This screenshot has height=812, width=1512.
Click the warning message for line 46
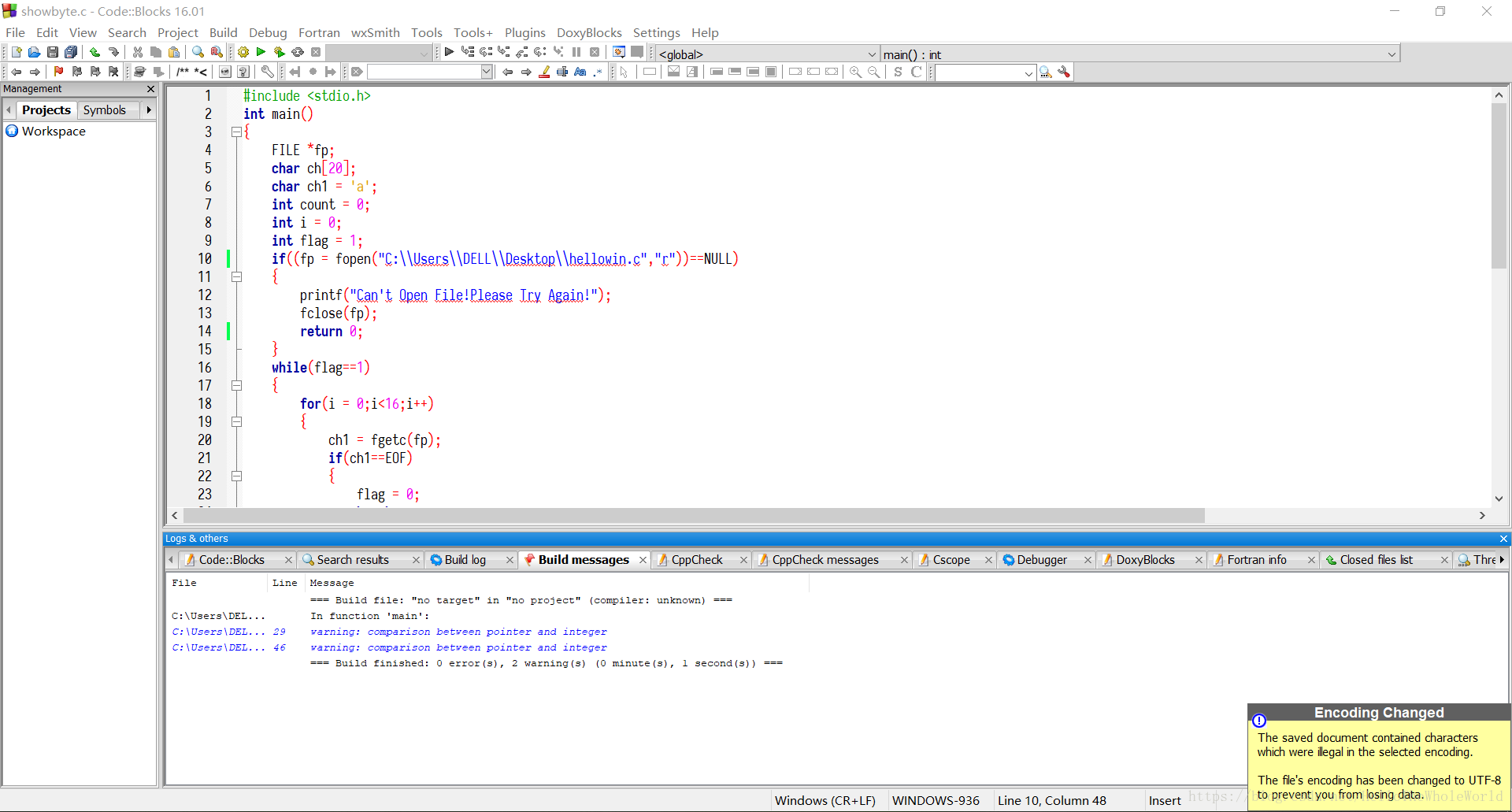pyautogui.click(x=458, y=647)
